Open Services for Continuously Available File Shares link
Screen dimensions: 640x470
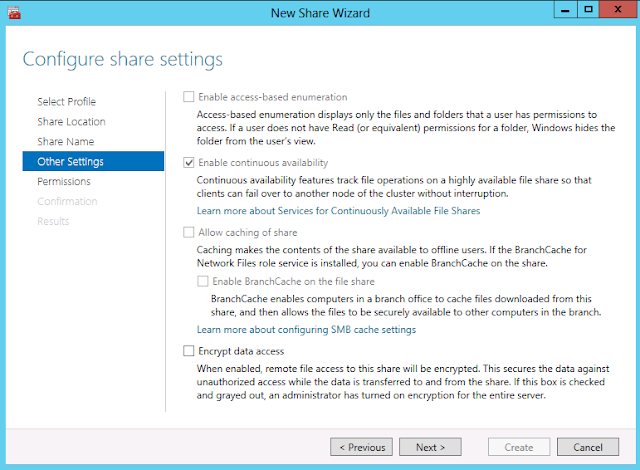coord(338,211)
